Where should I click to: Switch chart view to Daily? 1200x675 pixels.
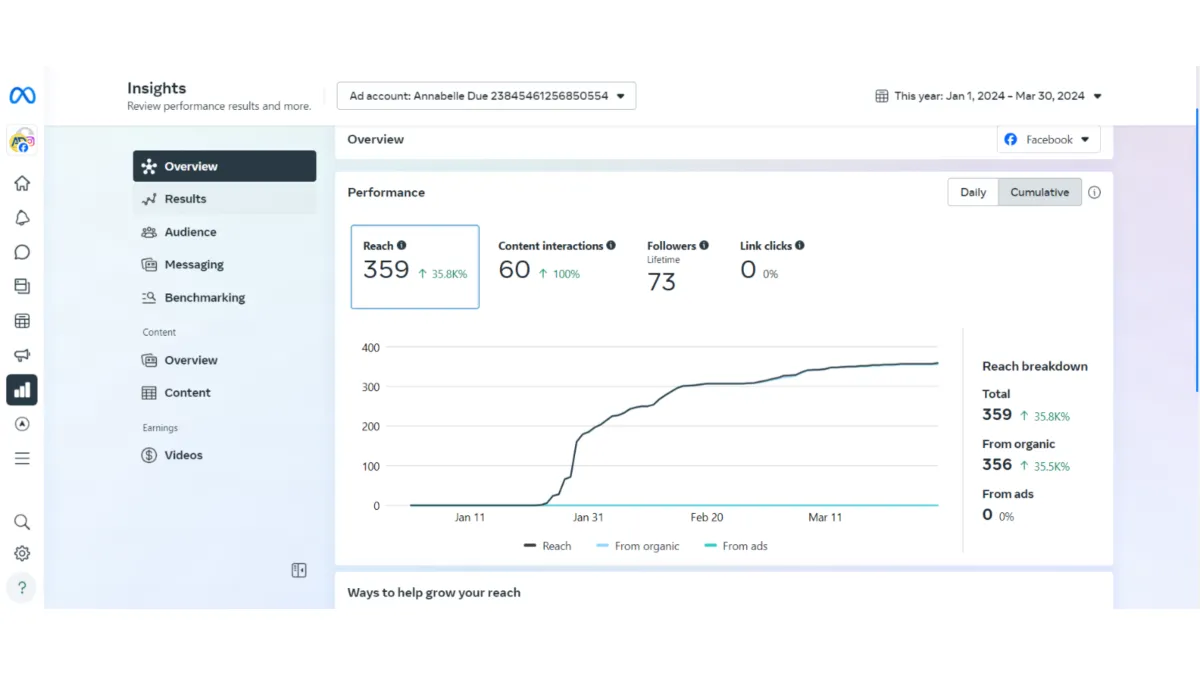tap(973, 192)
